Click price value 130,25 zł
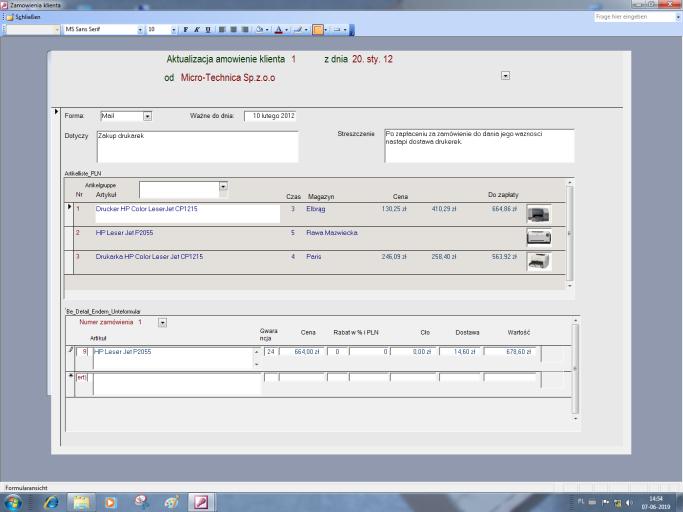 pyautogui.click(x=394, y=209)
